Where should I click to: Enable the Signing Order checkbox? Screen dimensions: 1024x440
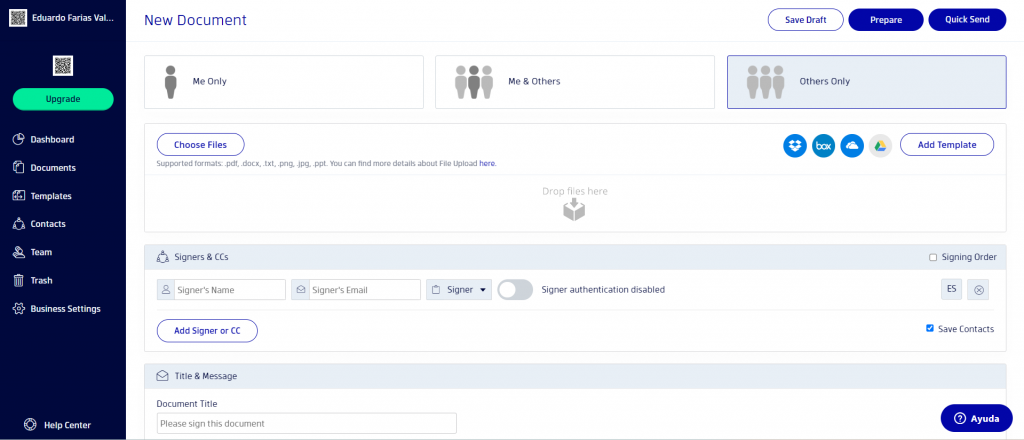[x=933, y=257]
